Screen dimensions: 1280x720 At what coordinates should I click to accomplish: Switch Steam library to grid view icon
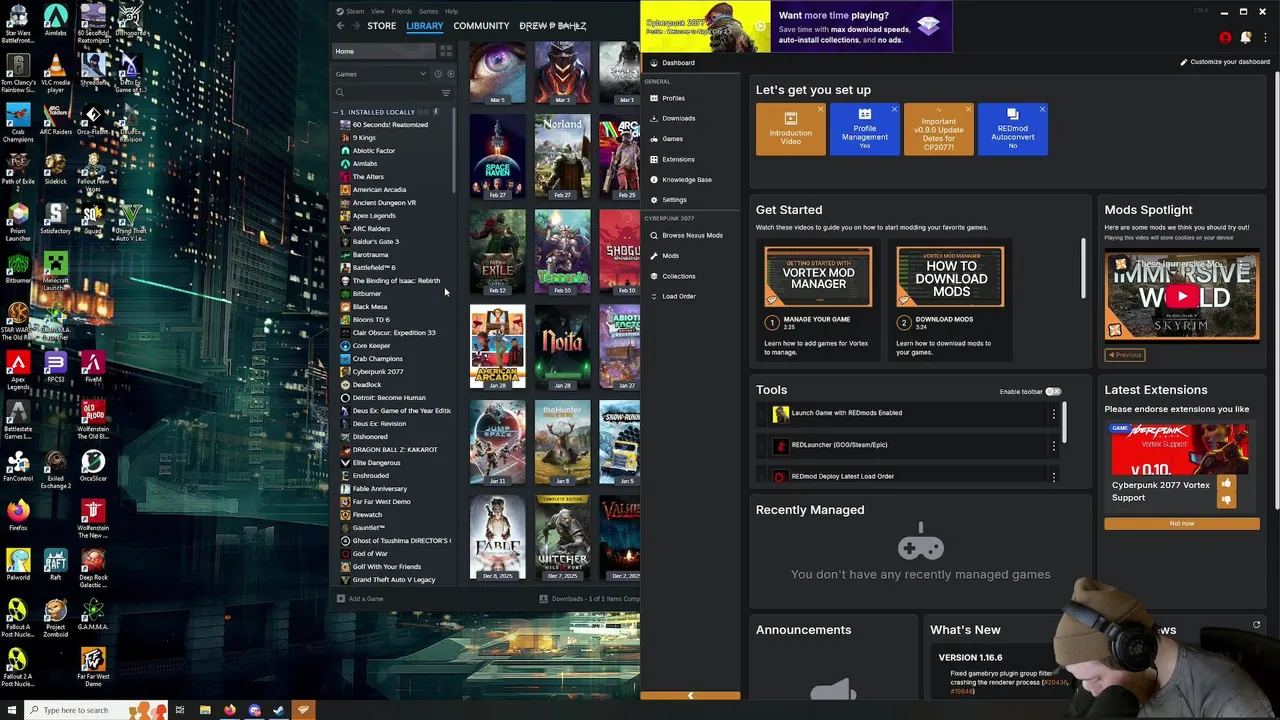446,51
